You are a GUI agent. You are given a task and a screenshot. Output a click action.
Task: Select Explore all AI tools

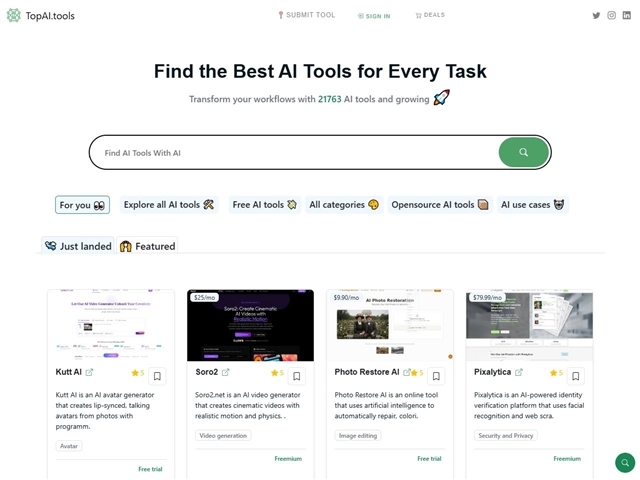(x=169, y=205)
